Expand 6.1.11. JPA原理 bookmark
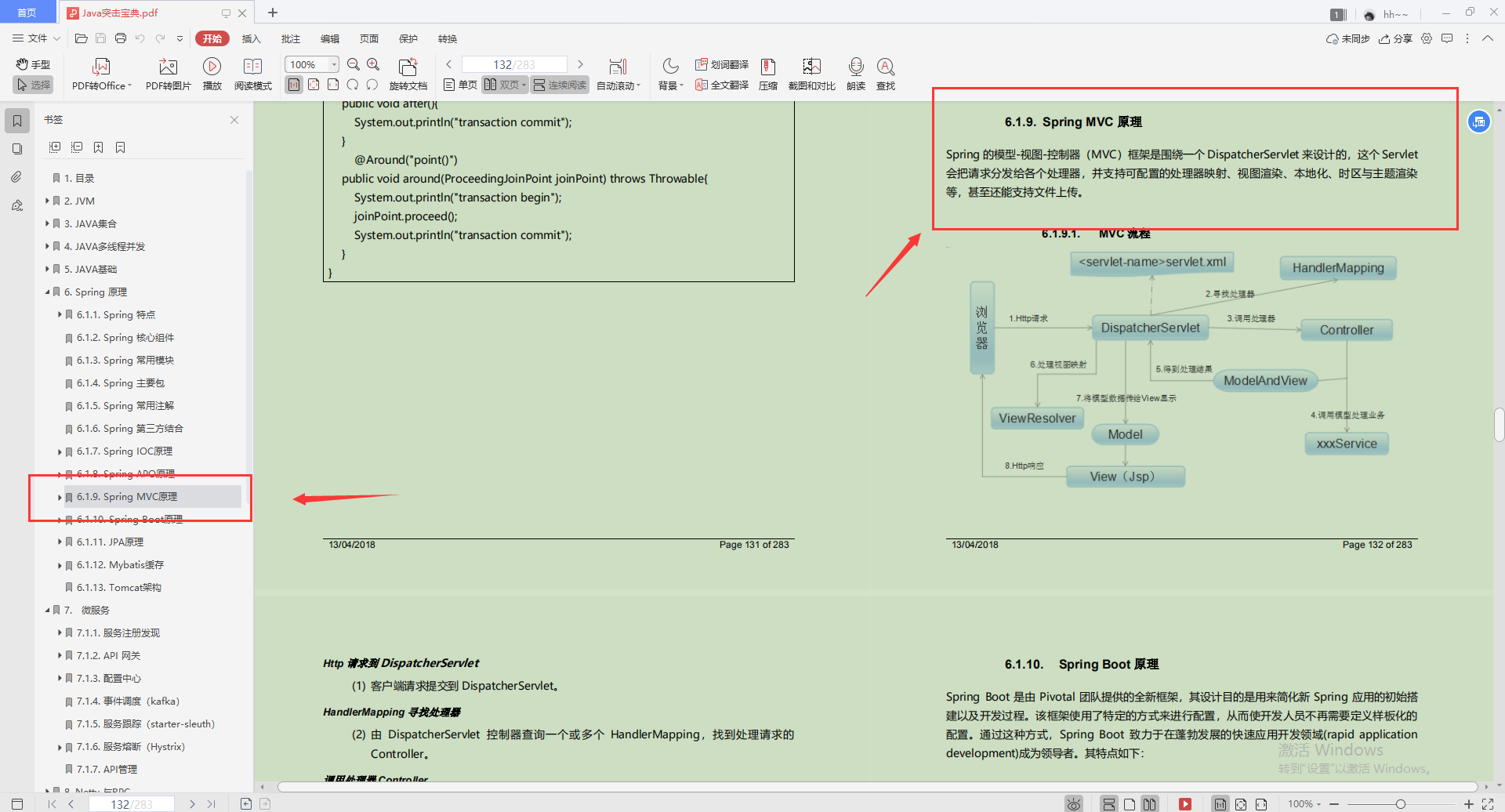This screenshot has width=1505, height=812. [x=60, y=542]
